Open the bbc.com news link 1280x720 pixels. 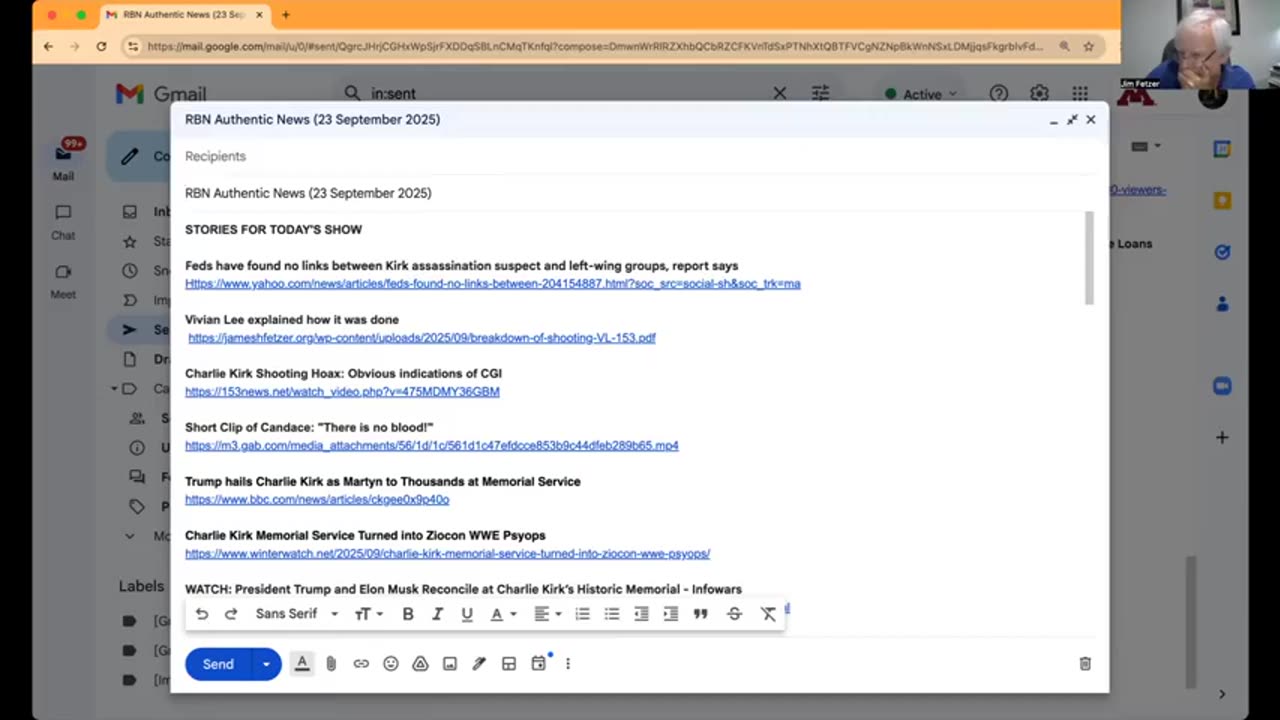317,500
